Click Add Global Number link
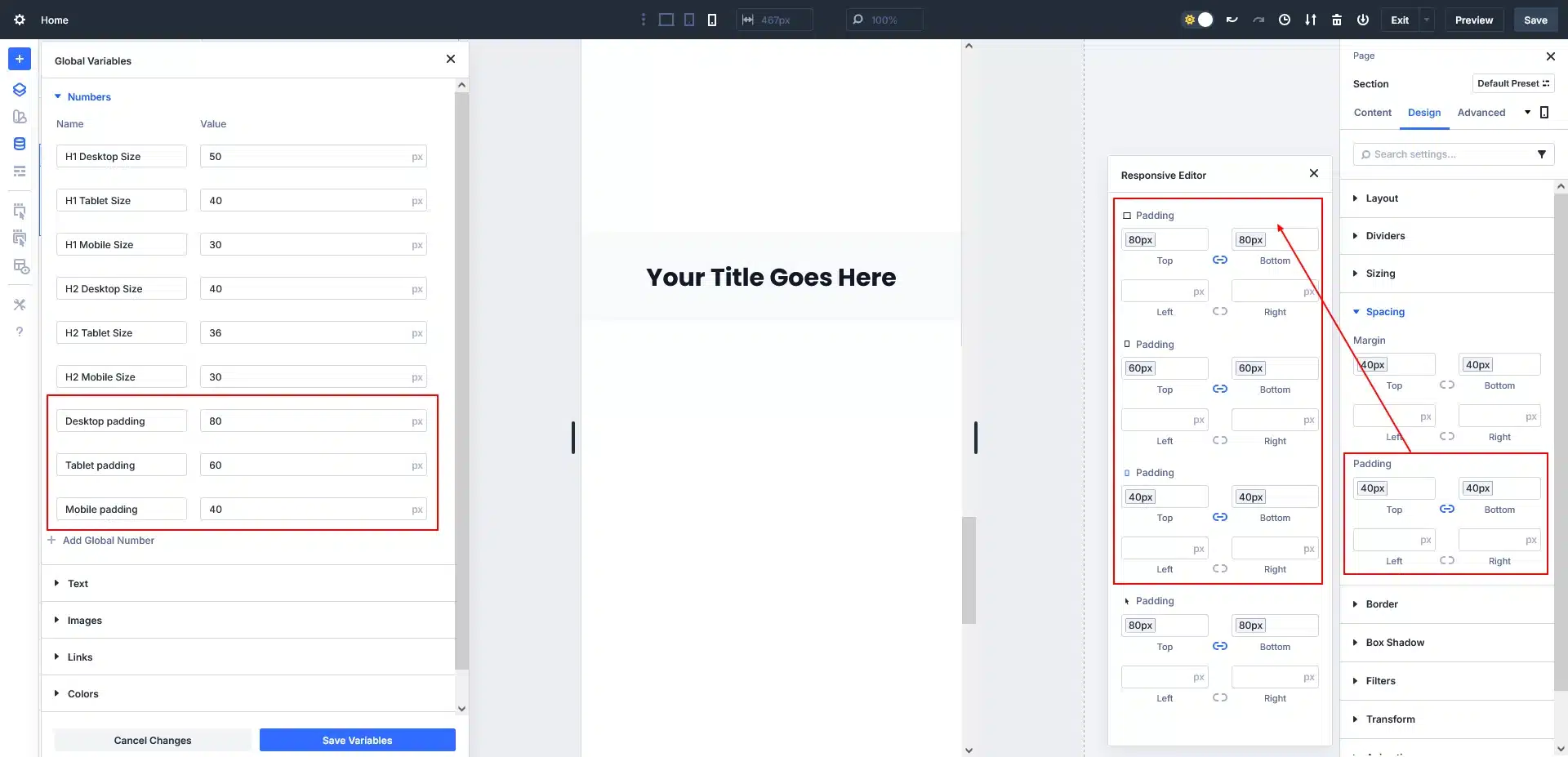 coord(108,541)
